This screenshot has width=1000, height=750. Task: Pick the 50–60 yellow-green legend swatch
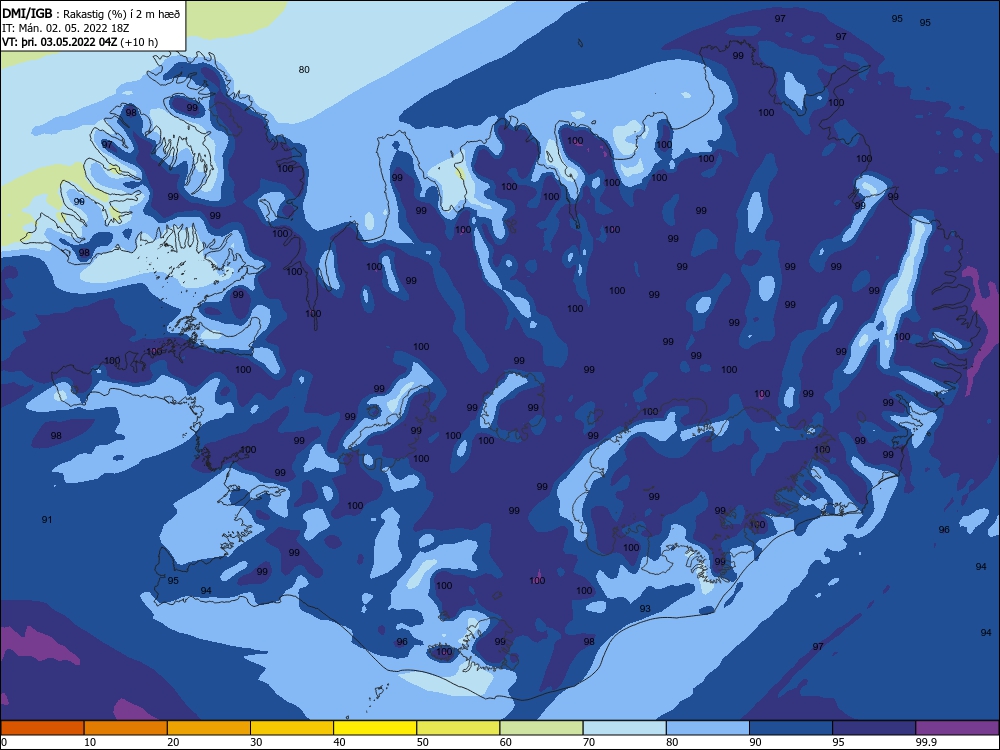pyautogui.click(x=459, y=728)
